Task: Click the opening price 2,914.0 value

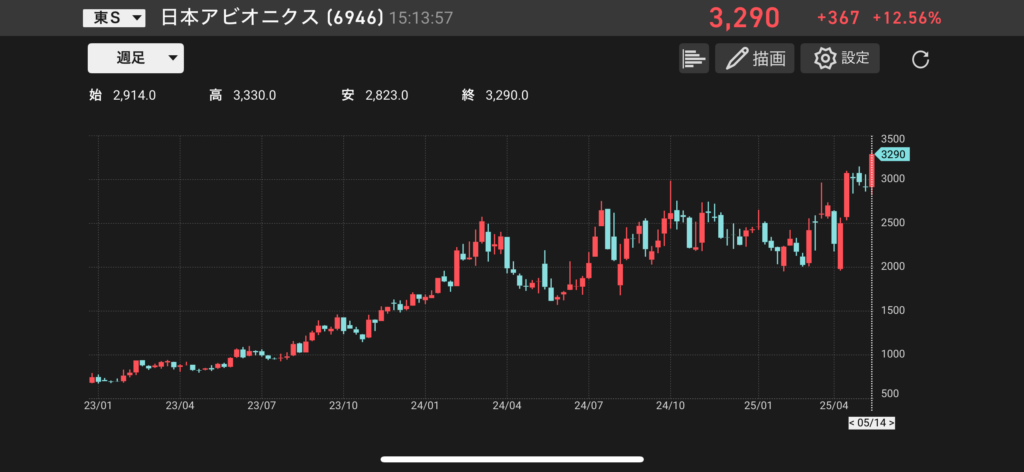Action: 135,96
